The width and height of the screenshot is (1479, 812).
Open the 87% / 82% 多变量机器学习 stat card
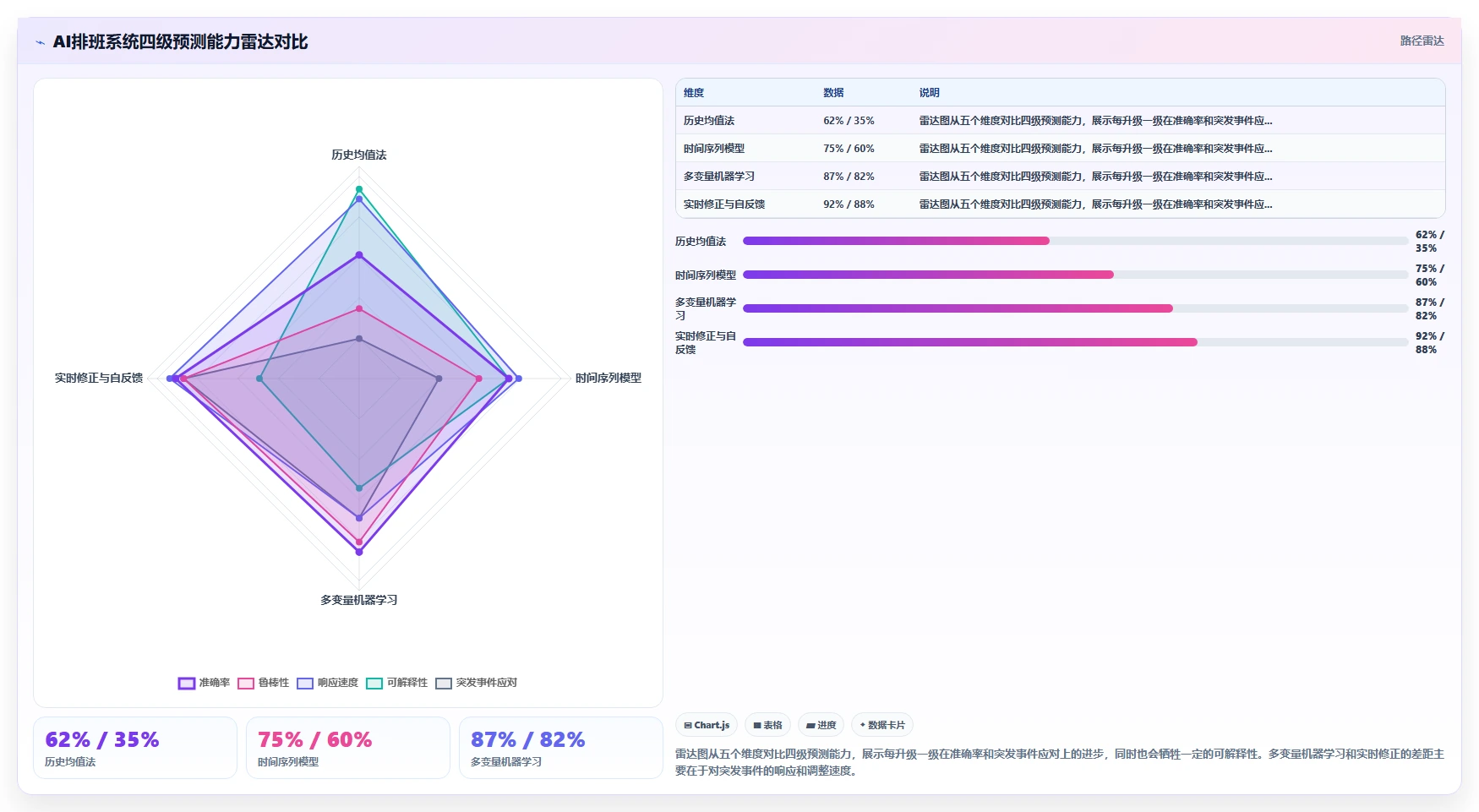coord(561,748)
